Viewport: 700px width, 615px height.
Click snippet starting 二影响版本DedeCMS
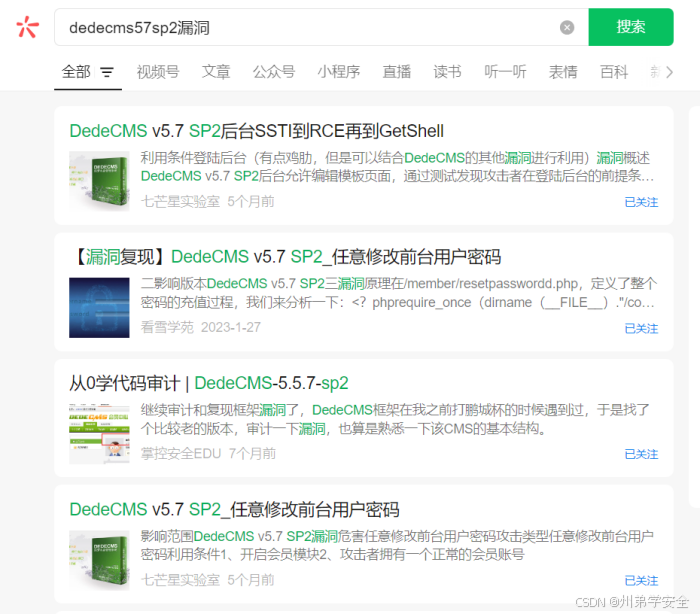pyautogui.click(x=399, y=293)
